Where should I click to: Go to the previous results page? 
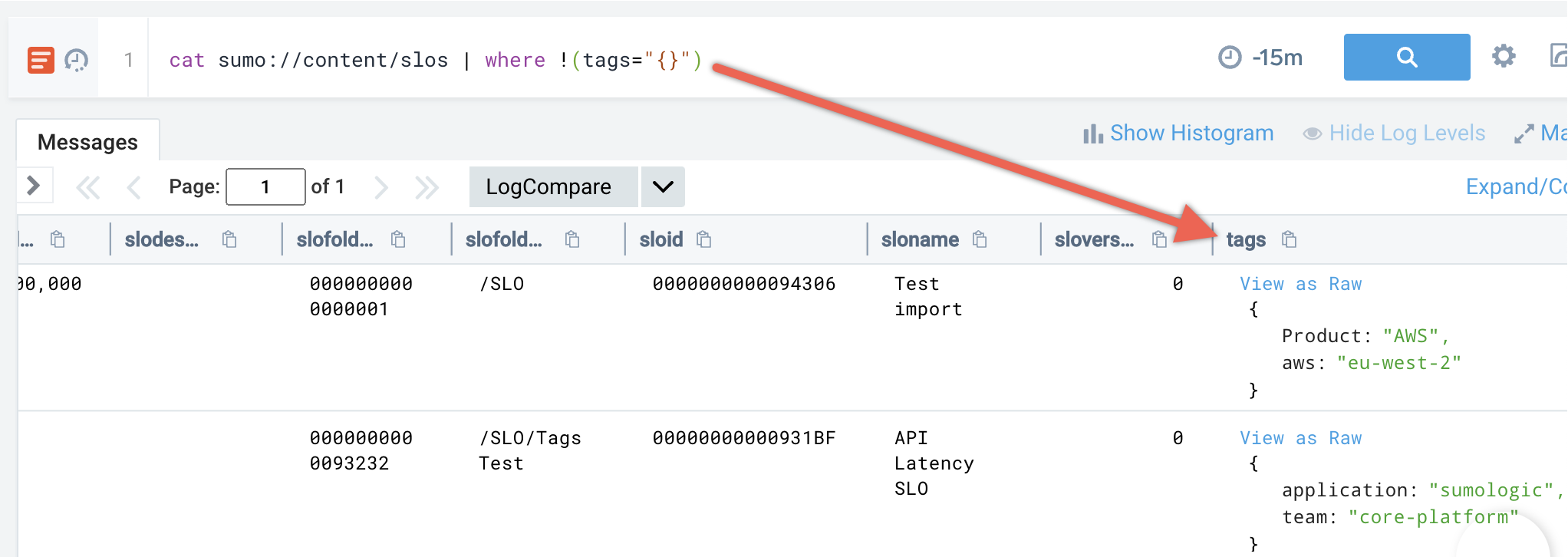(x=133, y=187)
